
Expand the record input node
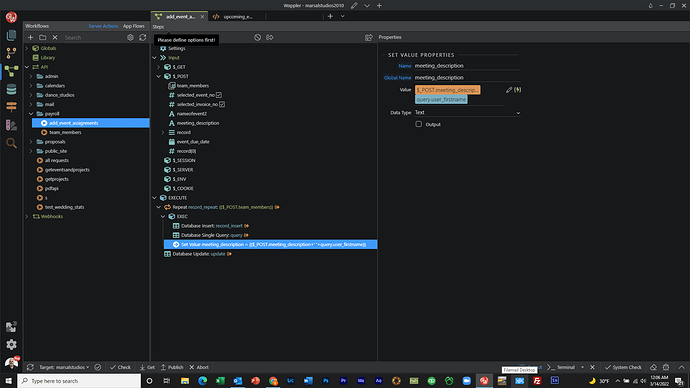pyautogui.click(x=163, y=132)
